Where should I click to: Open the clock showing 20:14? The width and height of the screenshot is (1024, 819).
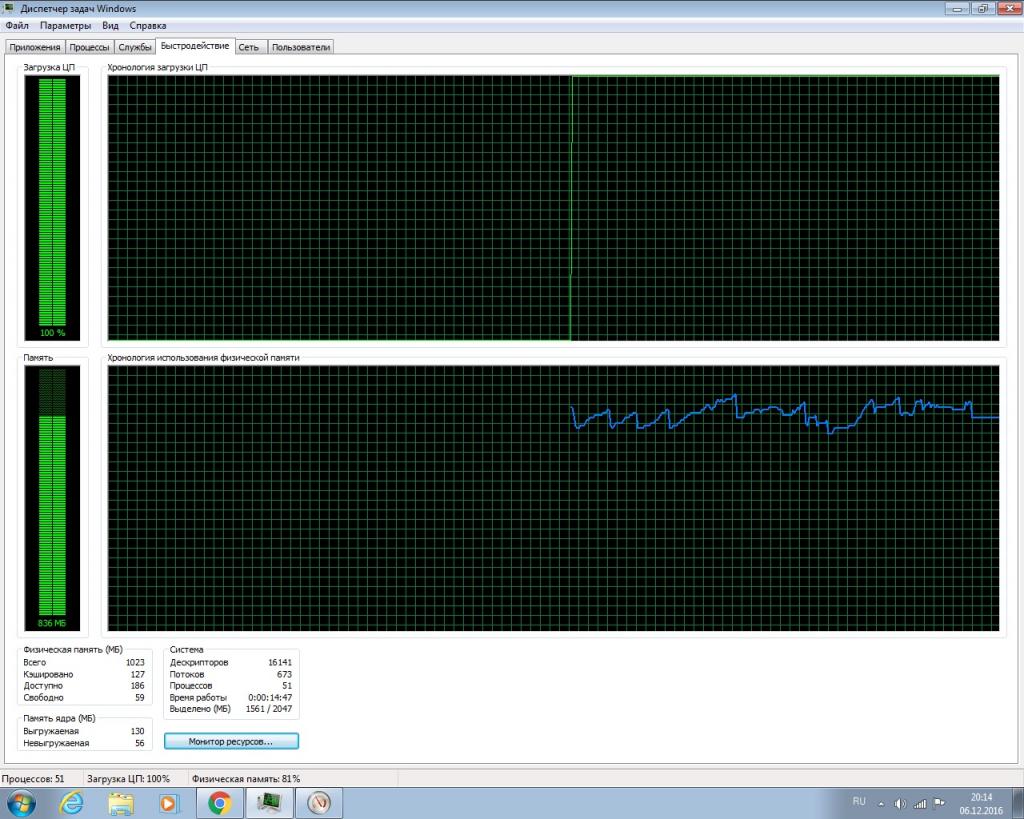click(x=981, y=803)
